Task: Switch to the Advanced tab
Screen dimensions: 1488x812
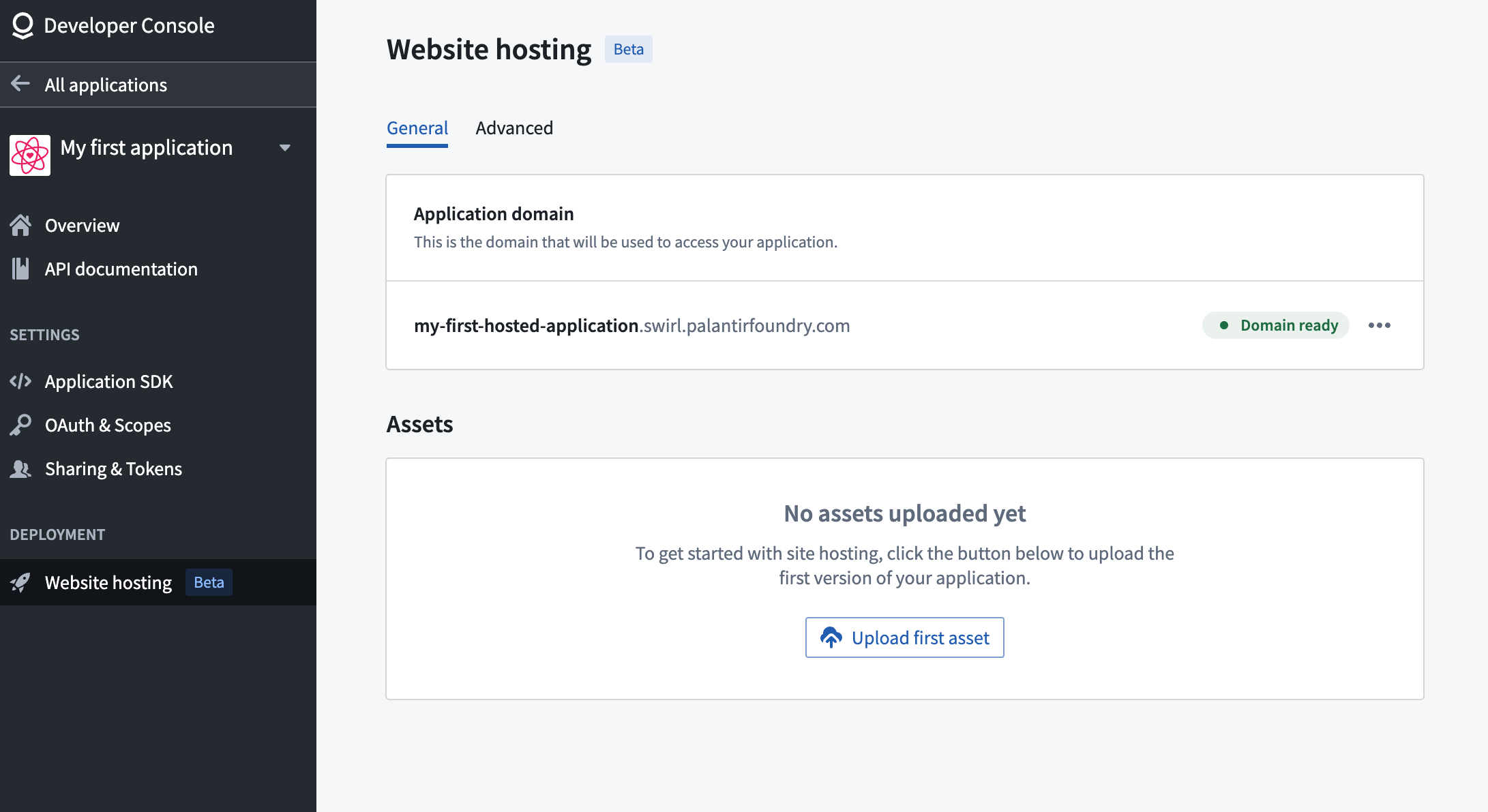Action: [514, 128]
